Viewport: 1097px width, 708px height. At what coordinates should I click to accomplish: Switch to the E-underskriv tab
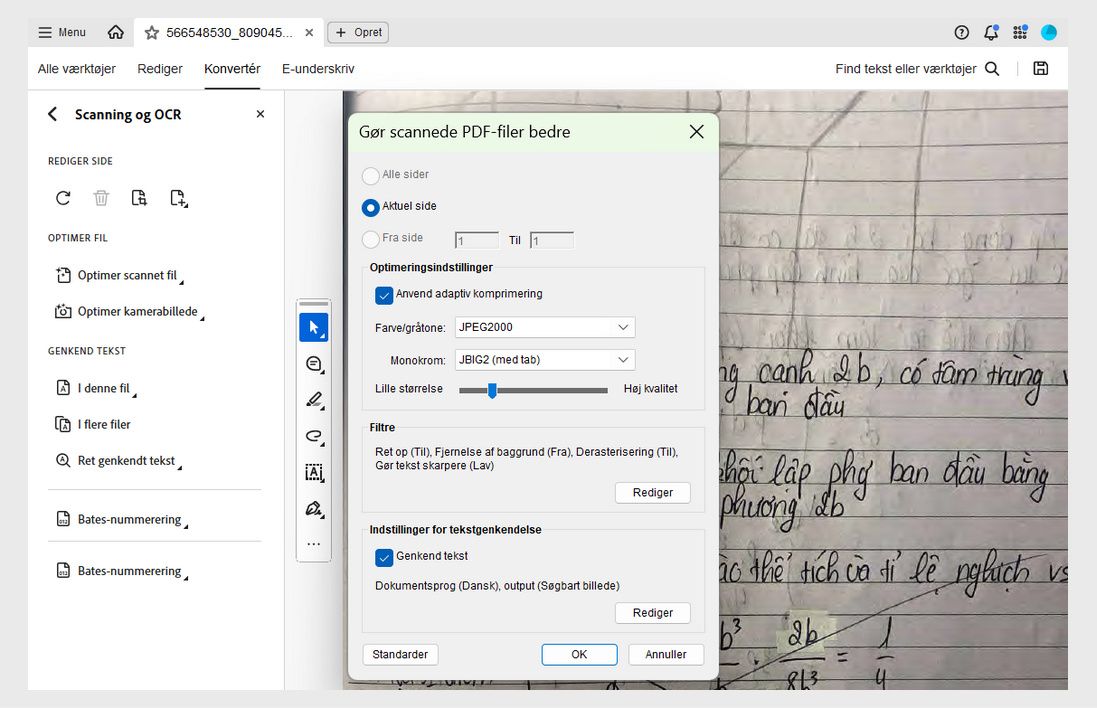coord(318,69)
